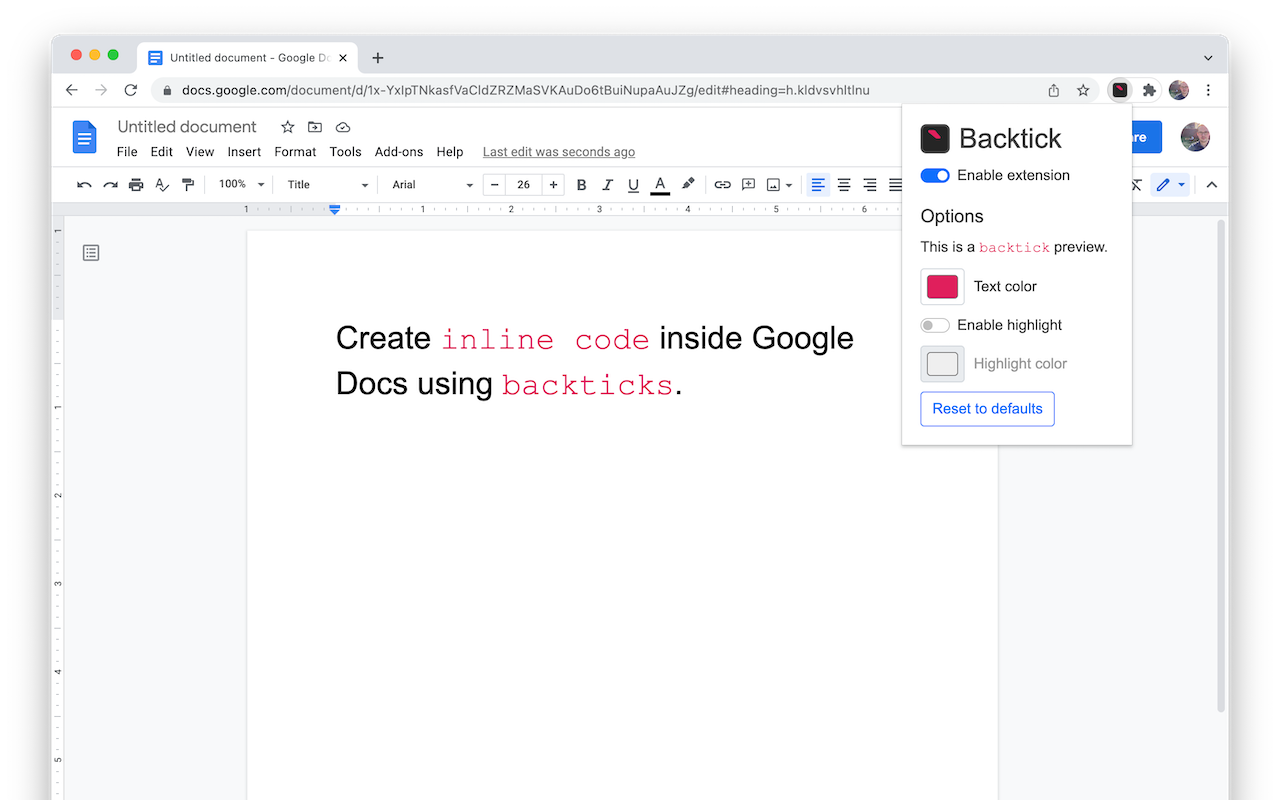Viewport: 1280px width, 800px height.
Task: Move the document with folder icon
Action: pos(315,127)
